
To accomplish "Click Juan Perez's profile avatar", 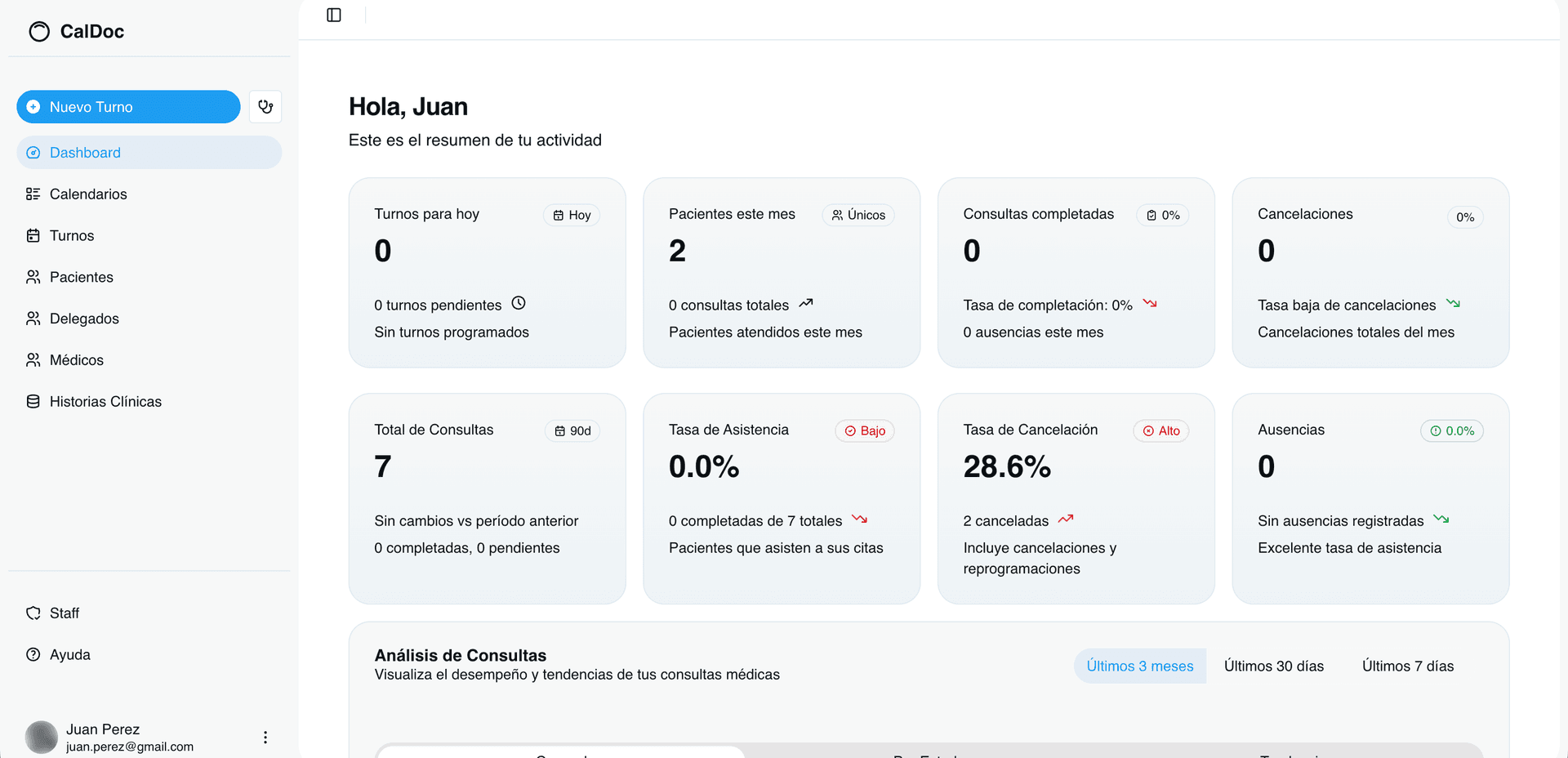I will (41, 737).
